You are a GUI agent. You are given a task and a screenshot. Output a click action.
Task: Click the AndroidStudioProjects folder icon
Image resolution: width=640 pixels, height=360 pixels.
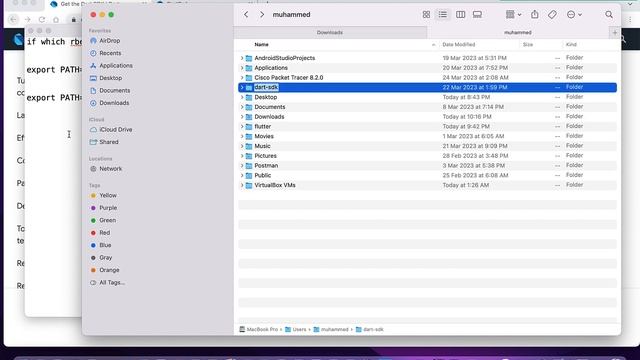pos(249,58)
